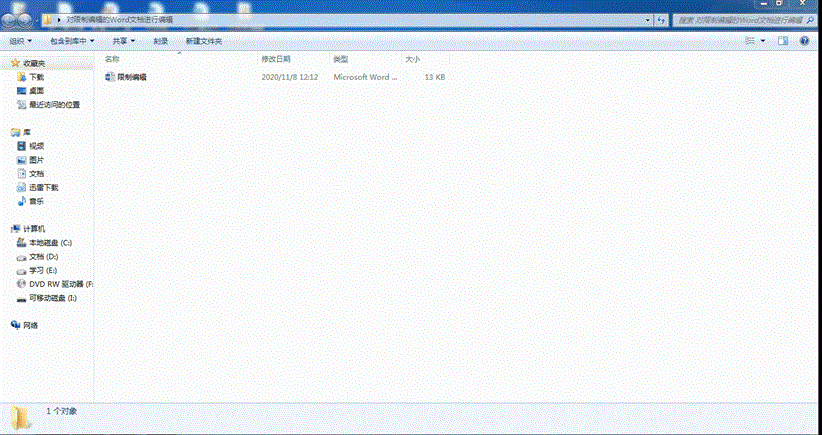Open the 包含到库中 dropdown menu

pos(72,41)
